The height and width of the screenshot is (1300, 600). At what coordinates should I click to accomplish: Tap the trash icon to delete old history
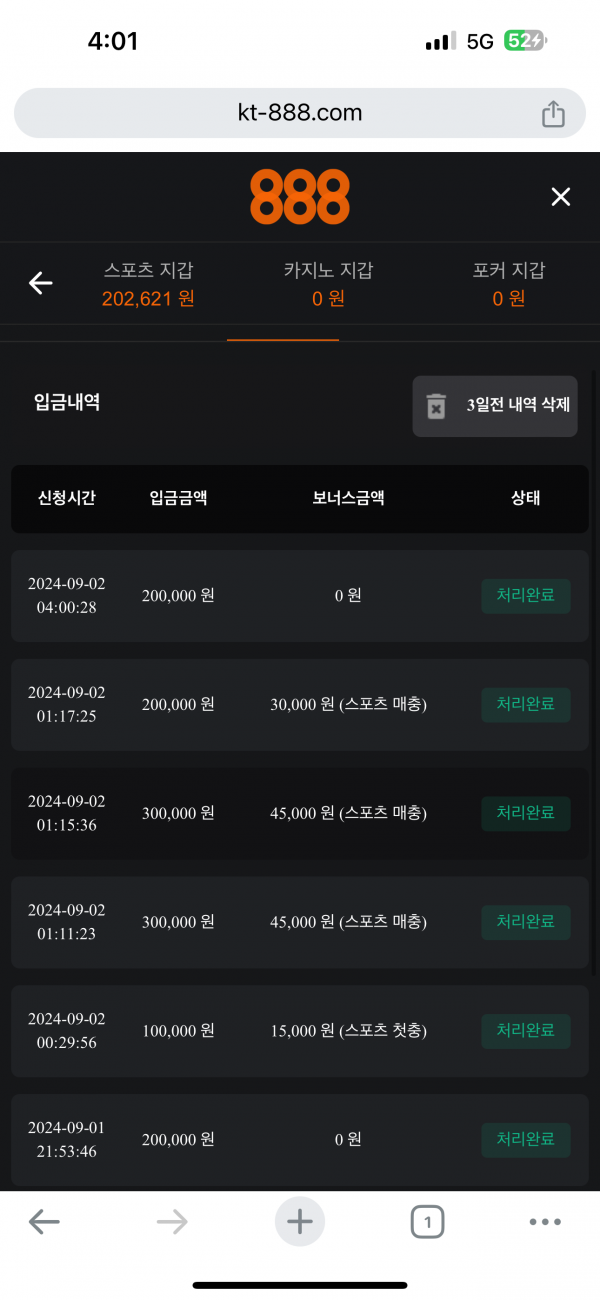click(437, 406)
